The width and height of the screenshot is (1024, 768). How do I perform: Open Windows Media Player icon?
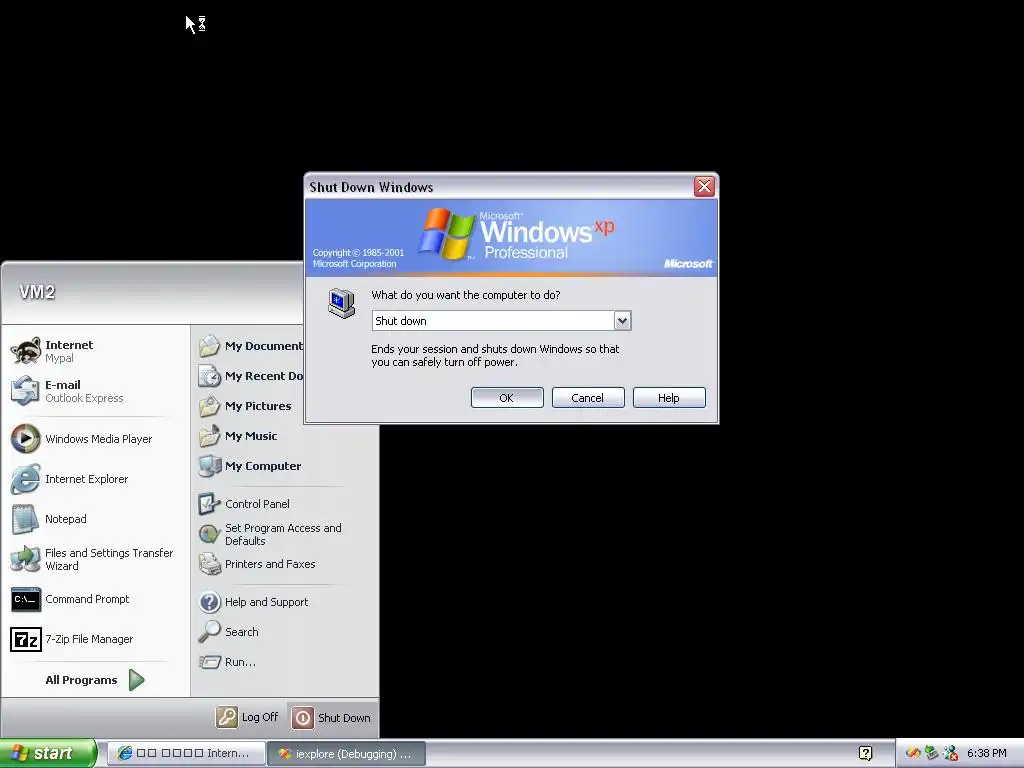click(x=25, y=438)
